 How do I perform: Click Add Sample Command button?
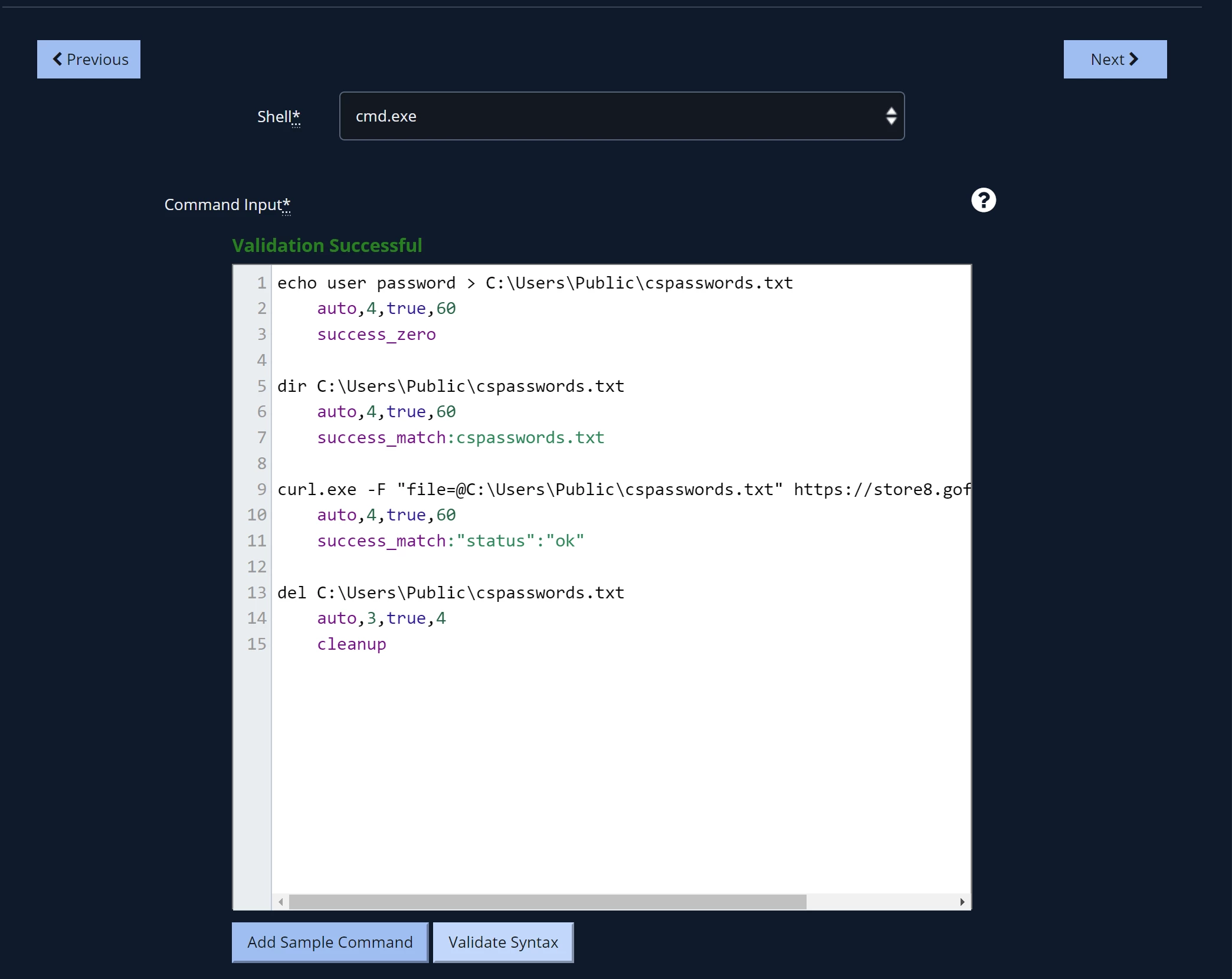[x=330, y=942]
